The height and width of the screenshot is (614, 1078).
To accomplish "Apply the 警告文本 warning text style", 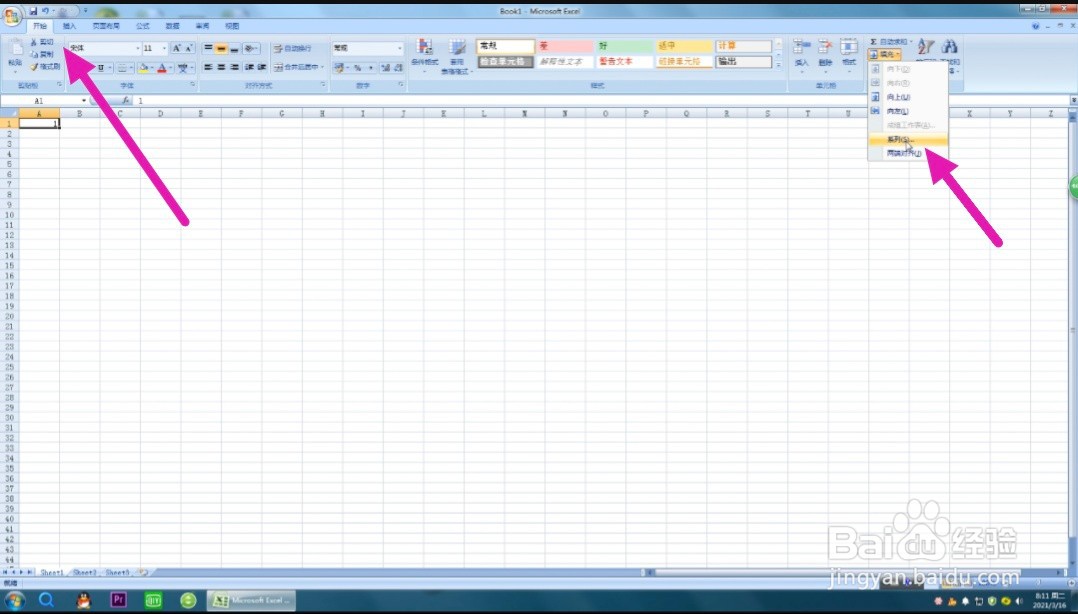I will click(624, 62).
